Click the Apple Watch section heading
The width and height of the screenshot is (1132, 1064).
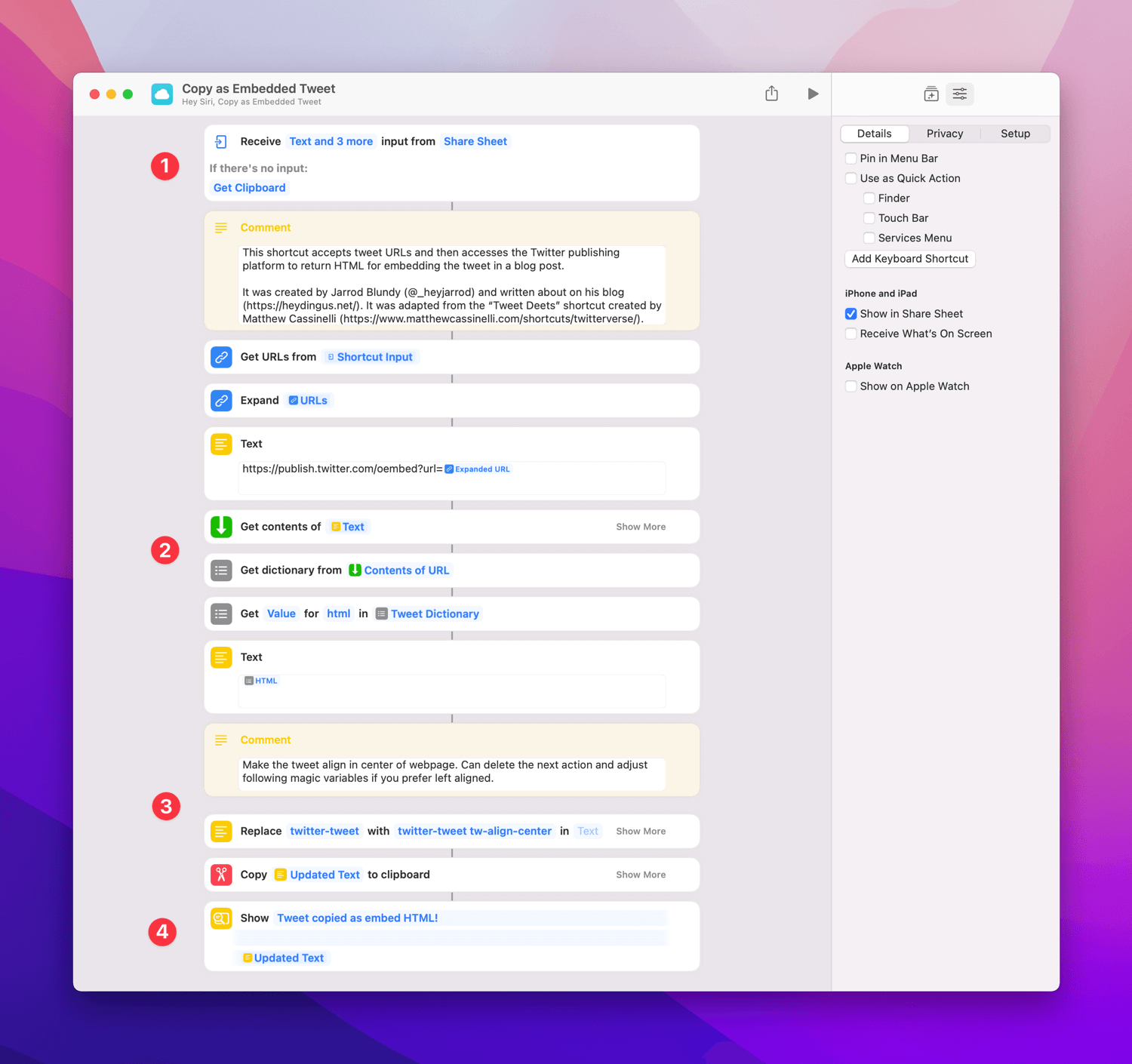point(874,366)
